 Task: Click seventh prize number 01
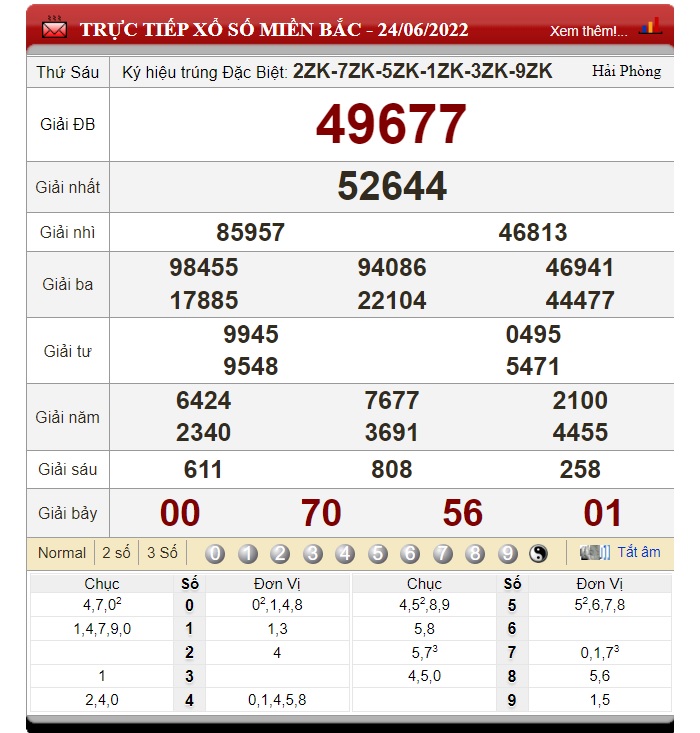tap(602, 513)
